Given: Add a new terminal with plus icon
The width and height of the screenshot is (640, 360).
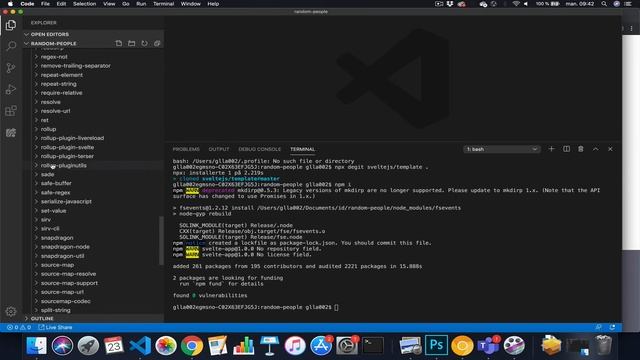Looking at the screenshot, I should (551, 149).
